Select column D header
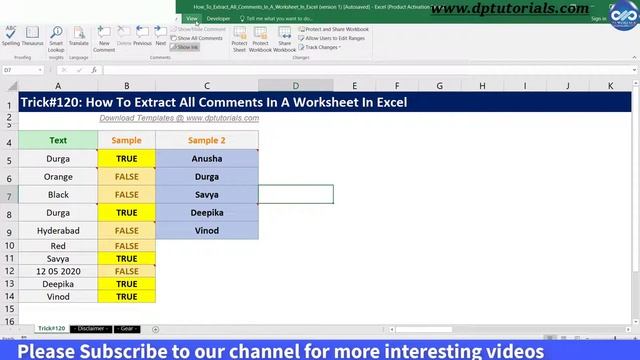Screen dimensions: 640x360 tap(296, 86)
